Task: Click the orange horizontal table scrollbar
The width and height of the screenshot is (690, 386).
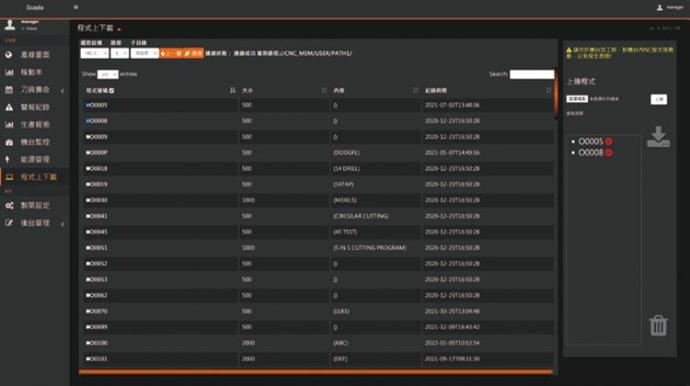Action: pos(316,372)
